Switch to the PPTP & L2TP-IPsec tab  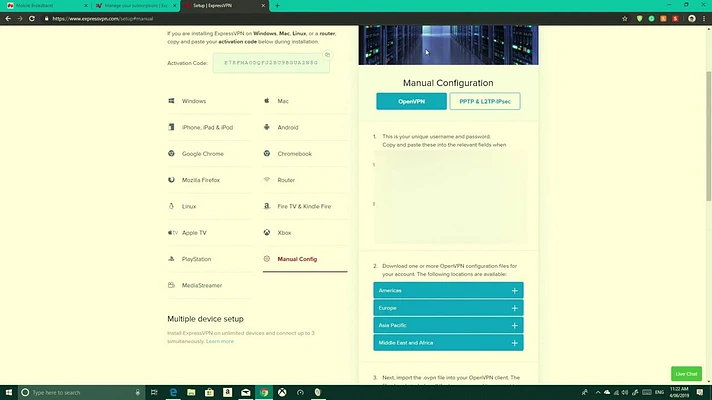click(x=485, y=101)
